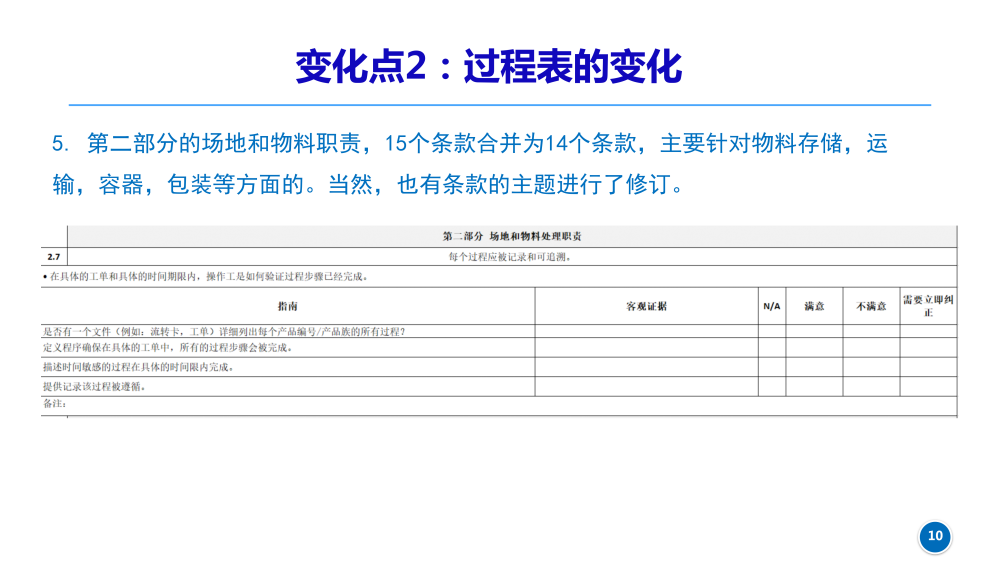The height and width of the screenshot is (562, 1000).
Task: Click the N/A cell for 描述时间敏感的过程 row
Action: point(771,367)
